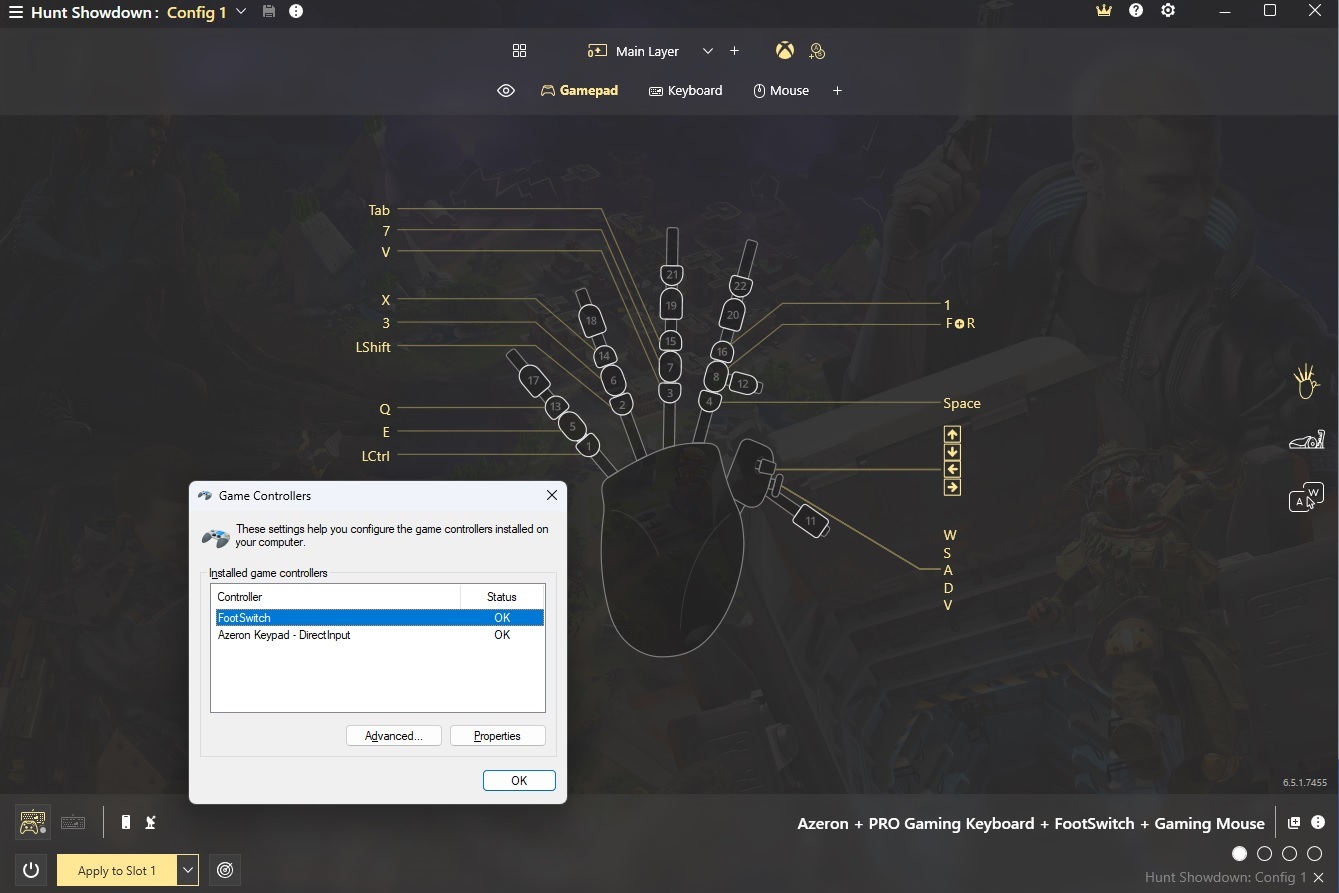This screenshot has height=893, width=1339.
Task: Select the right arrow stick mapping
Action: tap(952, 488)
